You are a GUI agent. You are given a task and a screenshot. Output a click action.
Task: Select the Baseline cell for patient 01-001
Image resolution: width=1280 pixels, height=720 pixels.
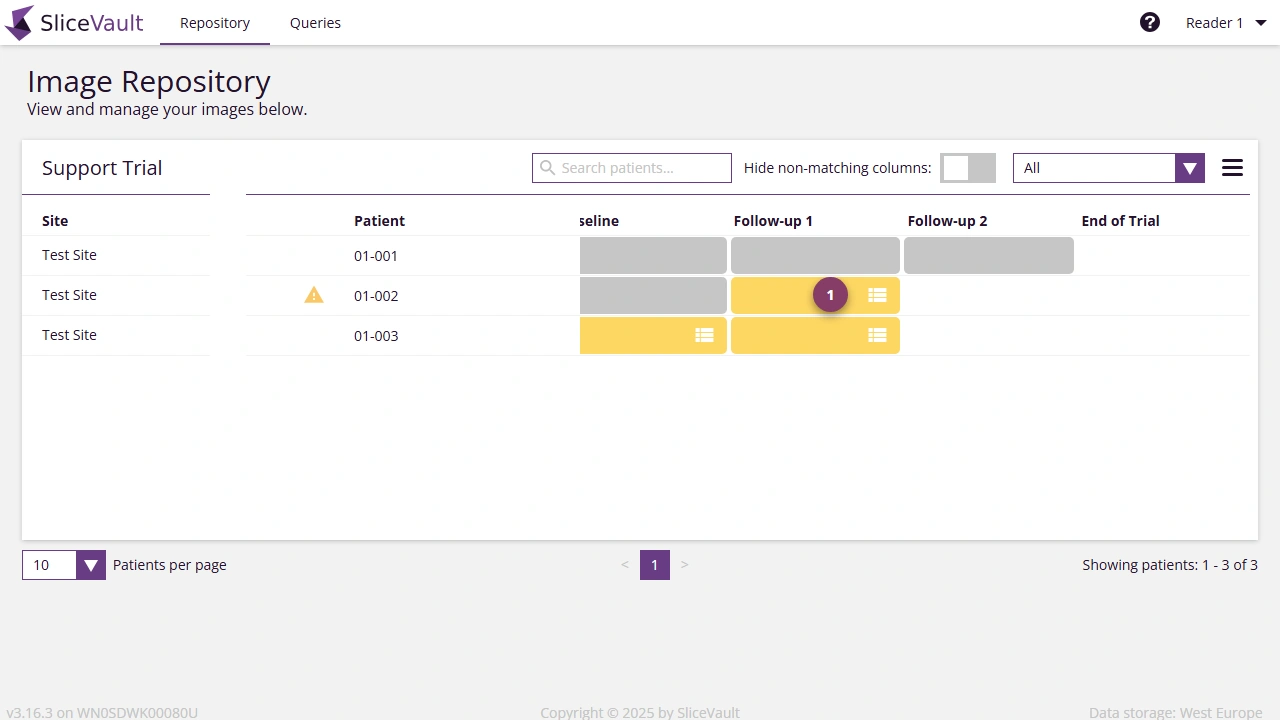tap(652, 255)
